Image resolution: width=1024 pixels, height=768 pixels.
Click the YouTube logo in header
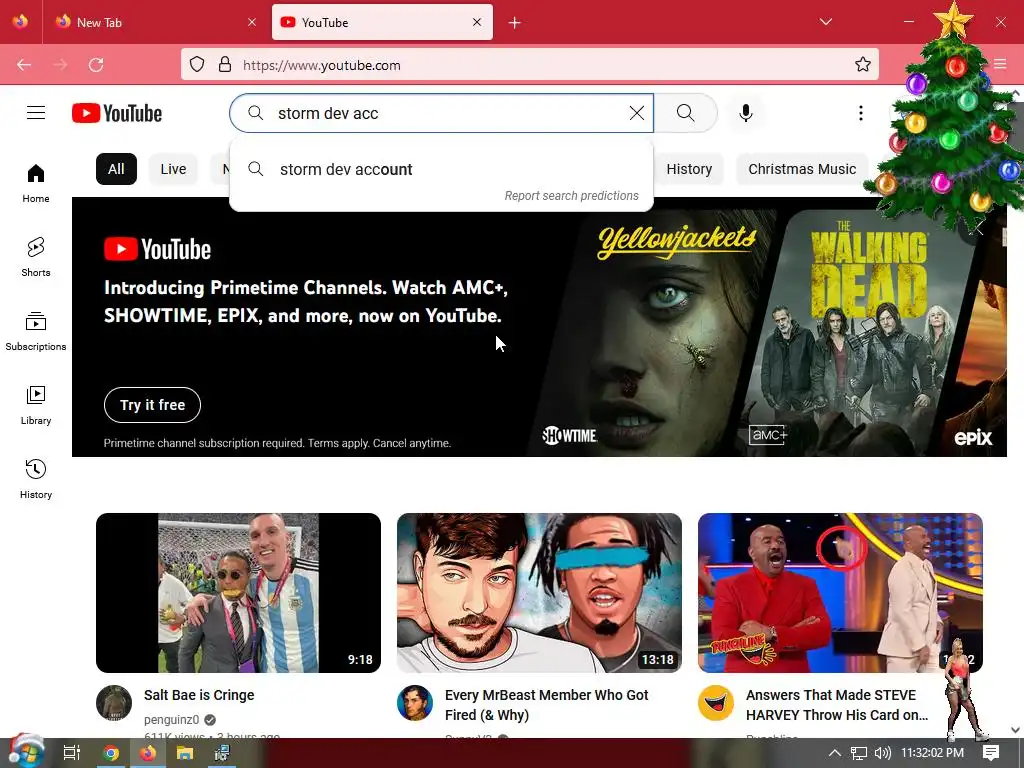(117, 113)
